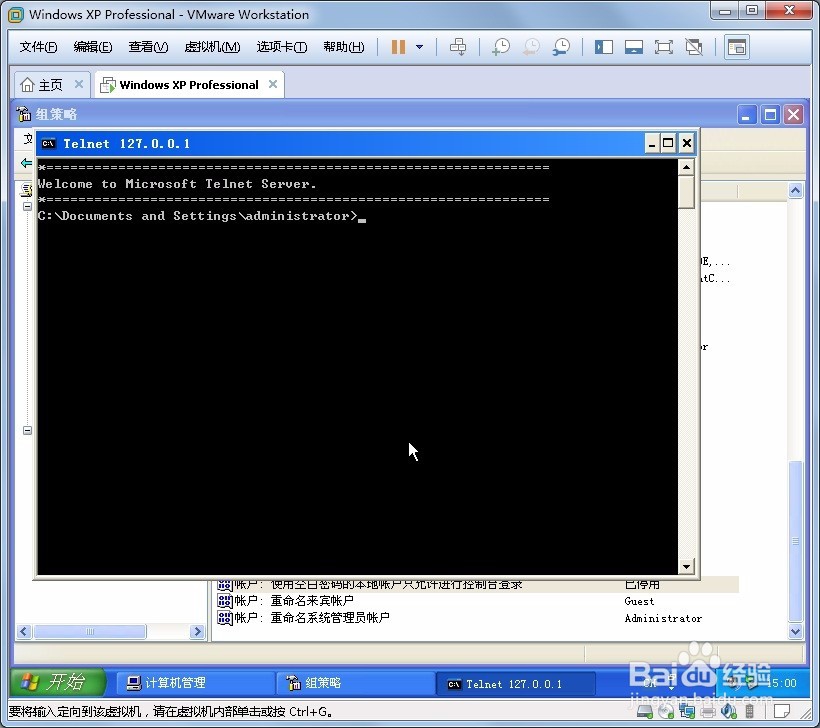Open the pause button dropdown arrow

click(x=420, y=46)
